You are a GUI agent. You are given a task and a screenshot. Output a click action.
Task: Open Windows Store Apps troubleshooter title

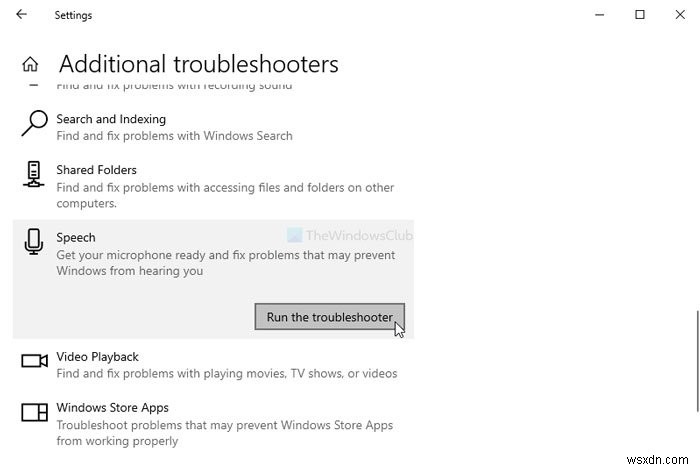[112, 408]
